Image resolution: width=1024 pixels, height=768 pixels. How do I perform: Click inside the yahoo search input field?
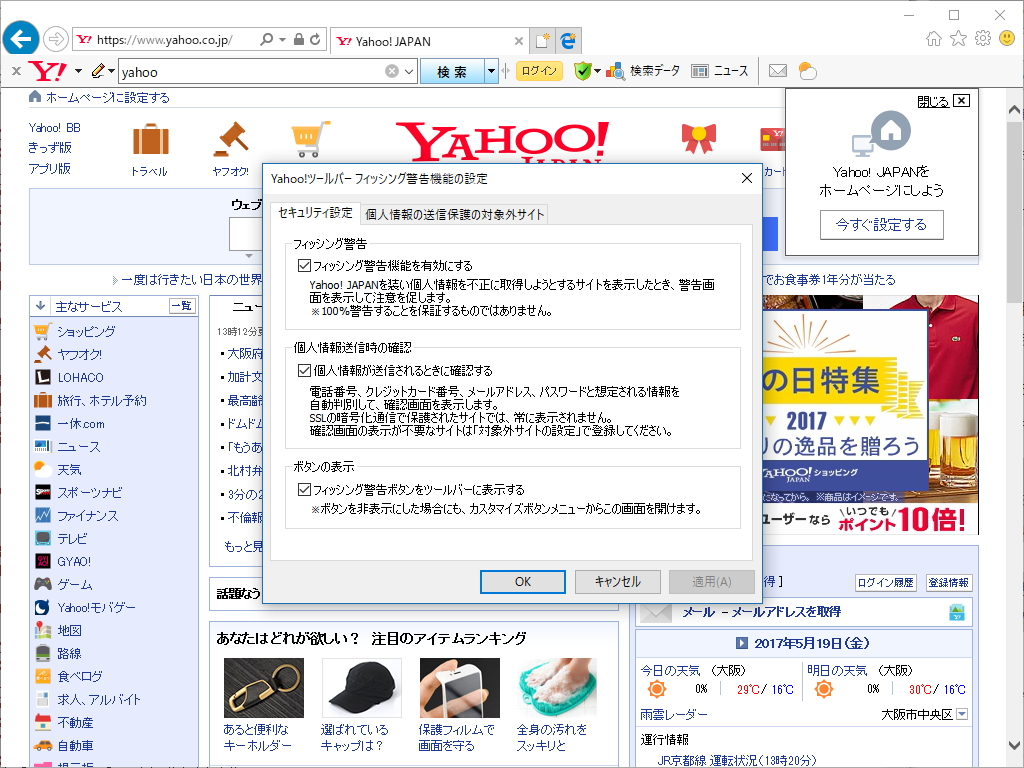point(250,71)
